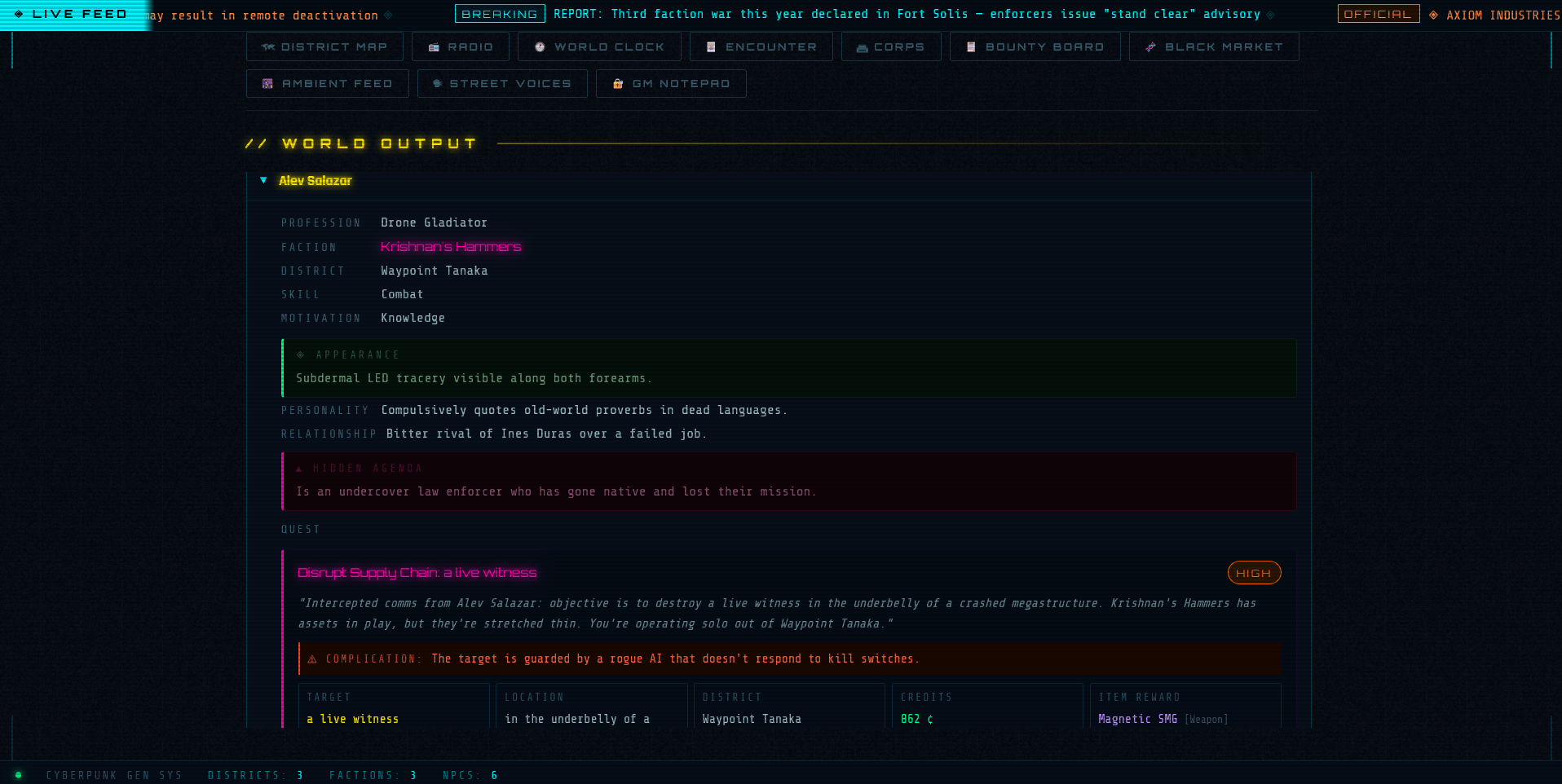
Task: Open the Black Market
Action: (x=1214, y=47)
